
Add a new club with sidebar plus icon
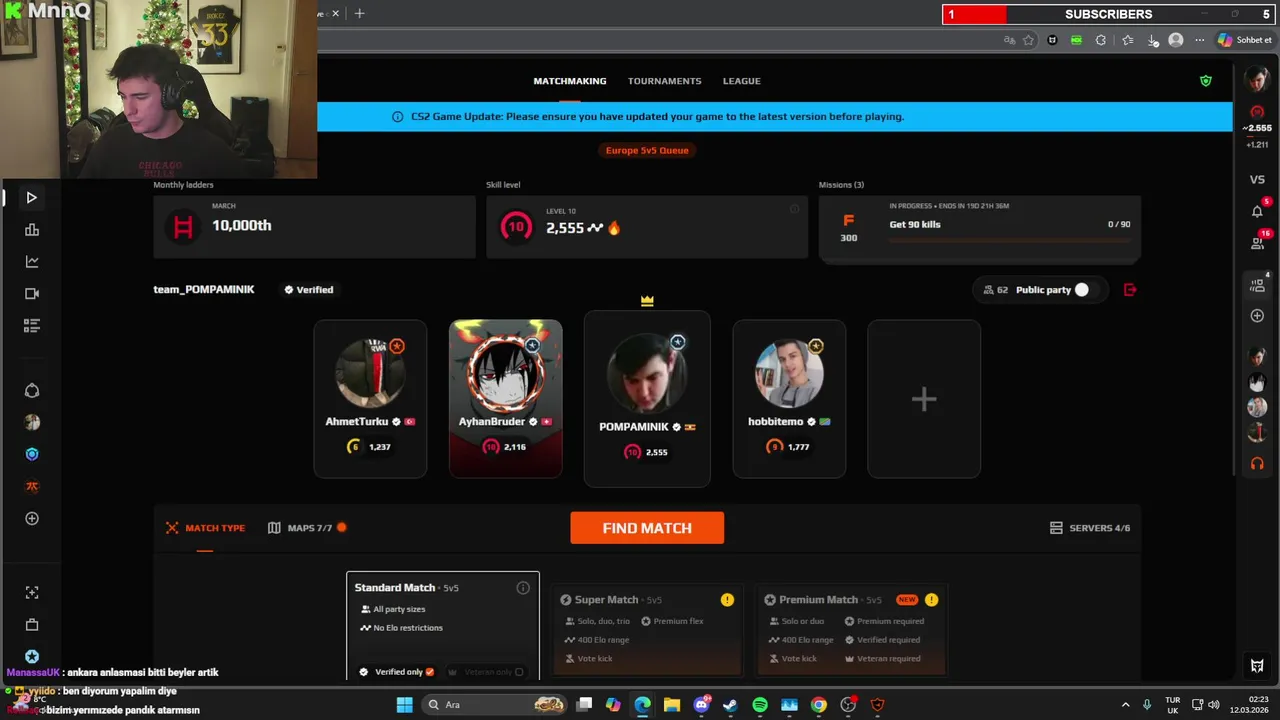[32, 518]
